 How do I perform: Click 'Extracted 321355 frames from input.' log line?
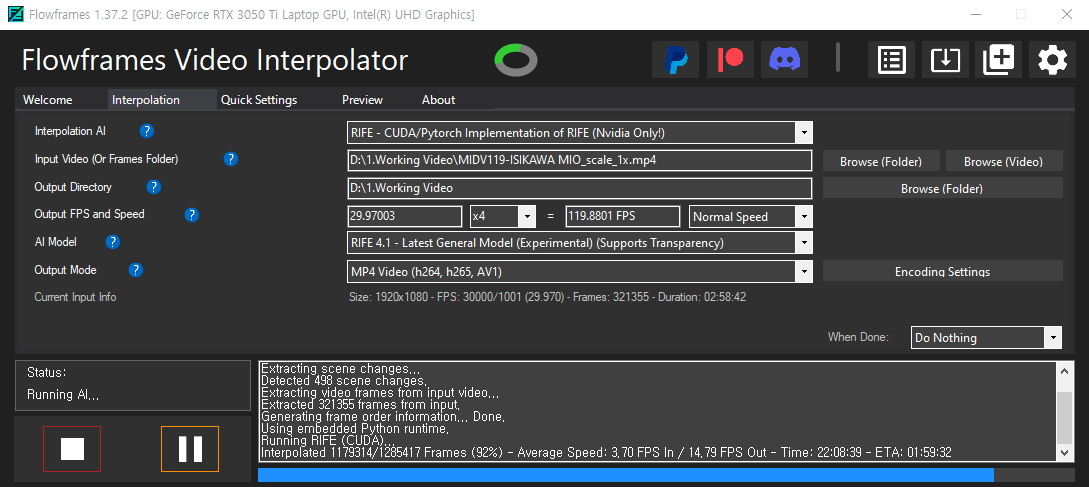[x=360, y=404]
